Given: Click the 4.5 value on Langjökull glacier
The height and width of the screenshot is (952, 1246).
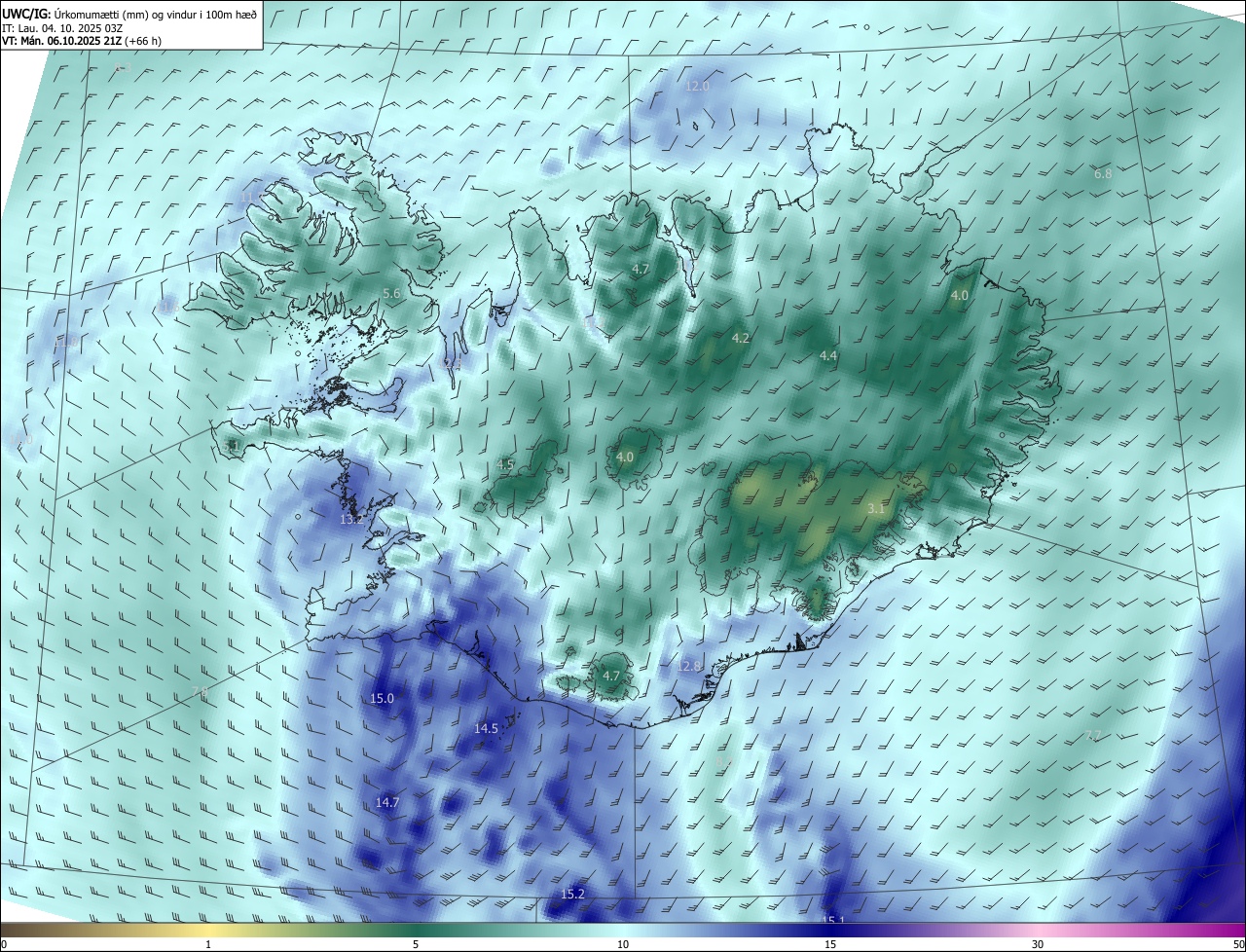Looking at the screenshot, I should pyautogui.click(x=505, y=465).
